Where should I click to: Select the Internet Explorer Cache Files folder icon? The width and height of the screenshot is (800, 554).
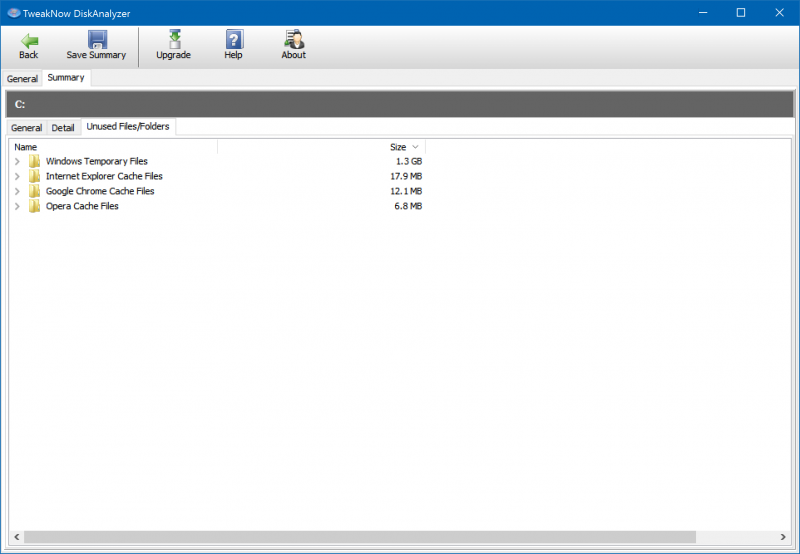[34, 176]
